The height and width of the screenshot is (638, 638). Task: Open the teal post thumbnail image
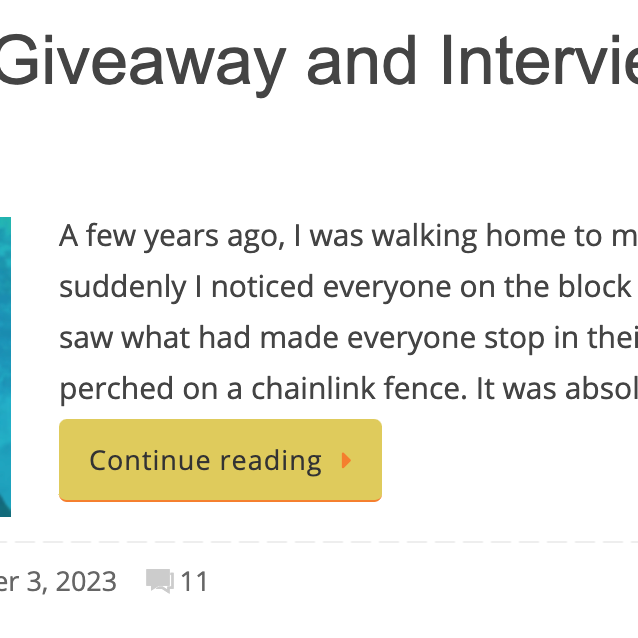point(5,367)
